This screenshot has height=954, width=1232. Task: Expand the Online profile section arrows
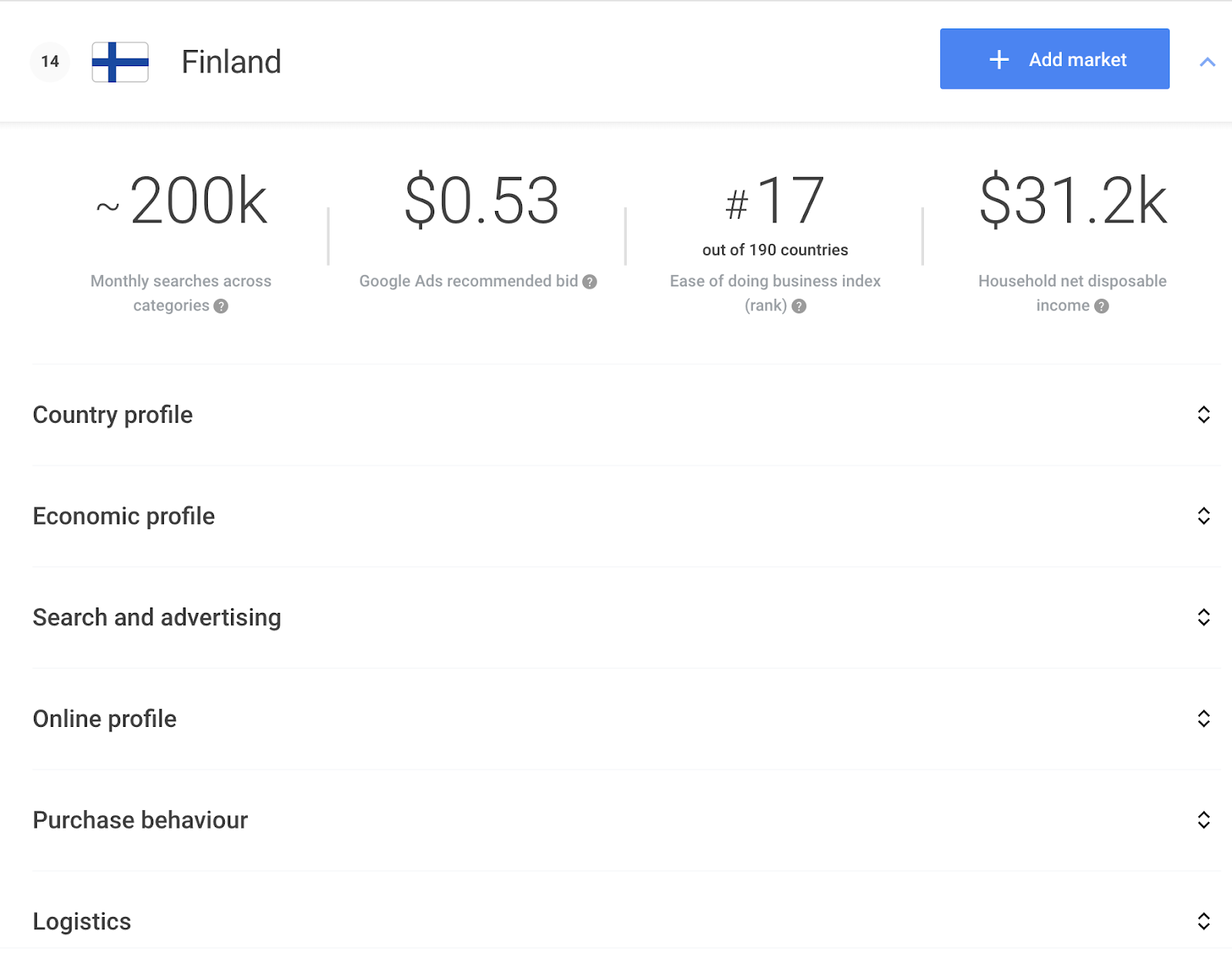point(1204,719)
